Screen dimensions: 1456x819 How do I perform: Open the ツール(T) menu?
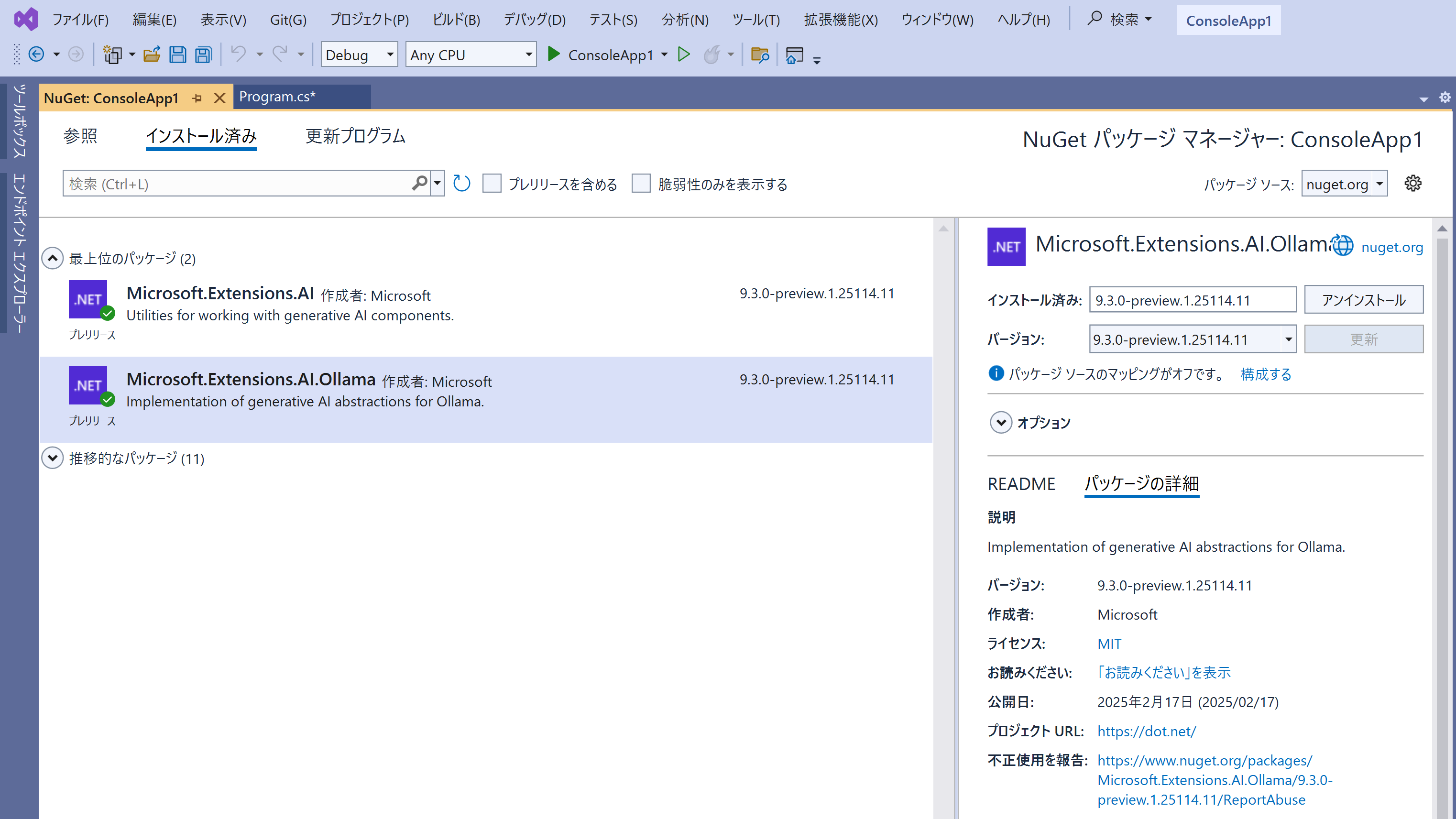pos(755,20)
